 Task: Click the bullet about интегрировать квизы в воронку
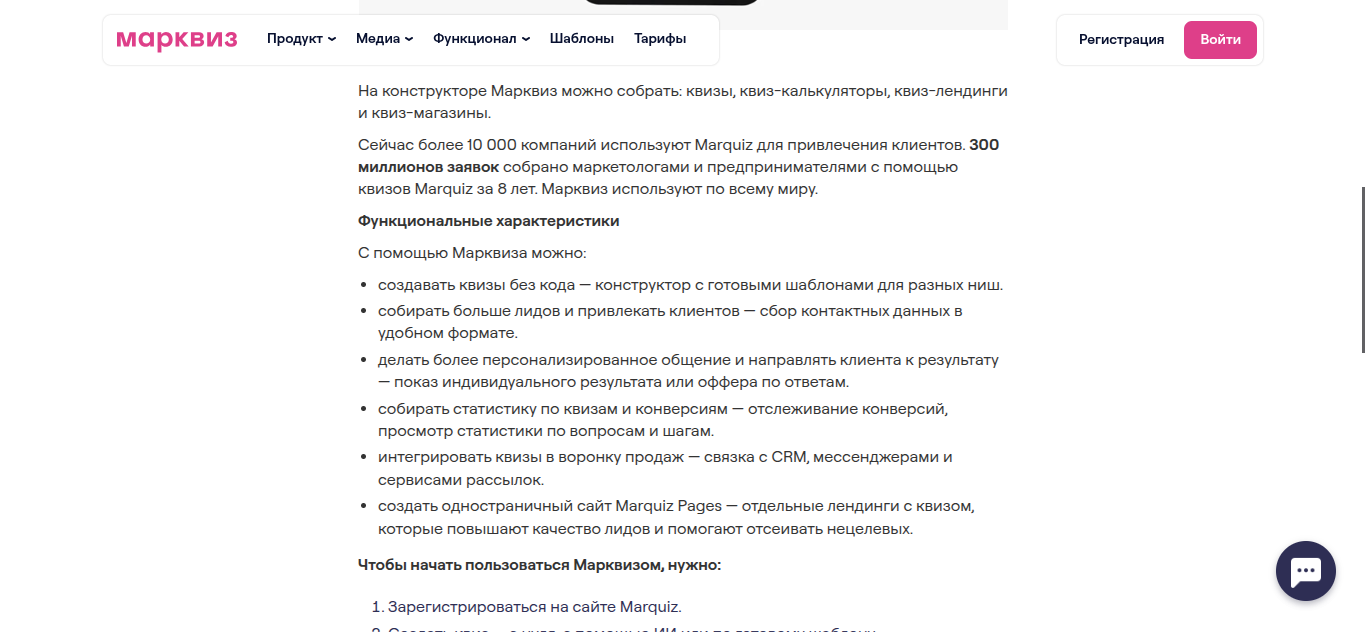(x=664, y=468)
